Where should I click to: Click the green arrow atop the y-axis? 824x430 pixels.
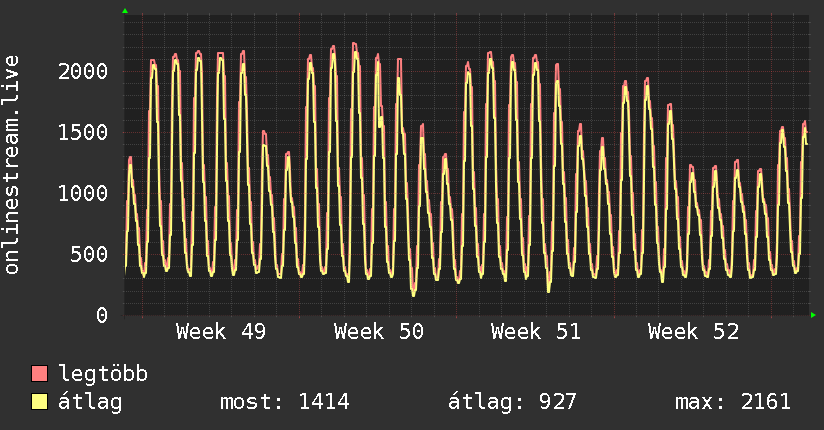pos(125,11)
